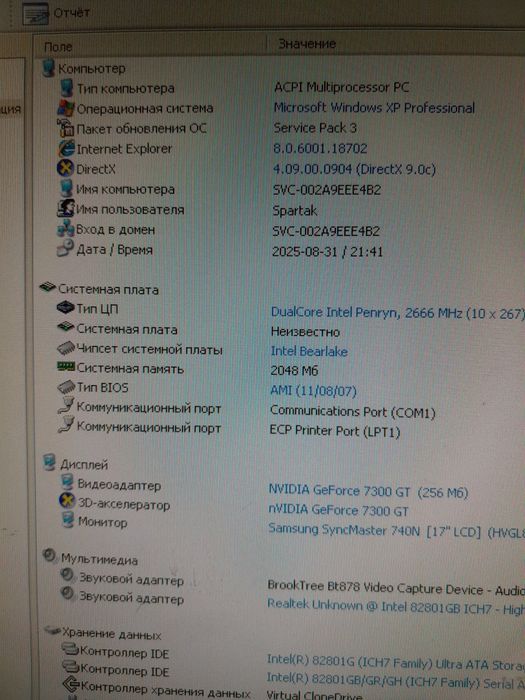525x700 pixels.
Task: Open the Microsoft Windows XP Professional link
Action: click(x=374, y=108)
